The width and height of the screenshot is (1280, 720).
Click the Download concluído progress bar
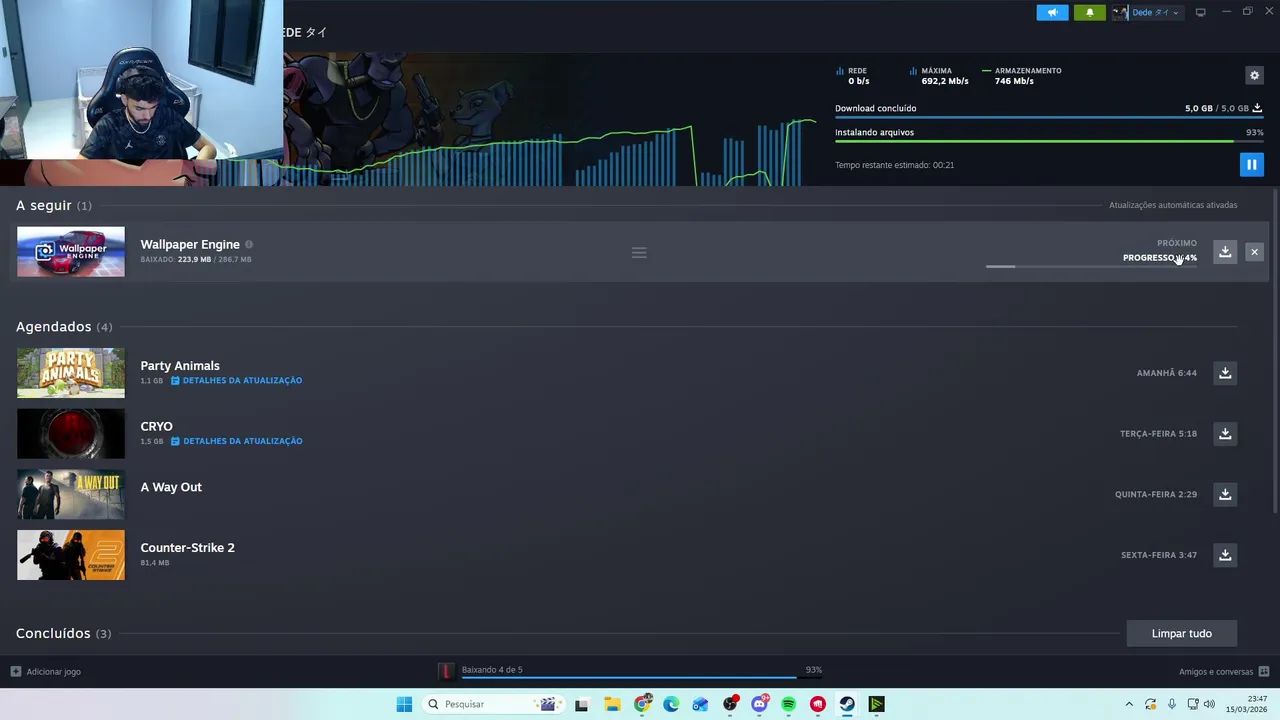click(1048, 118)
